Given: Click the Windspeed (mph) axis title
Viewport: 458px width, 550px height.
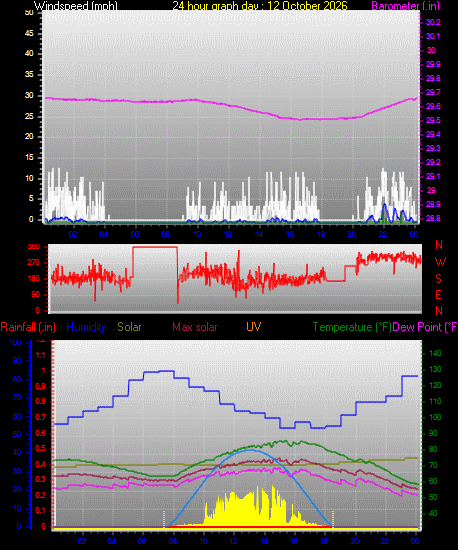Looking at the screenshot, I should pos(76,6).
